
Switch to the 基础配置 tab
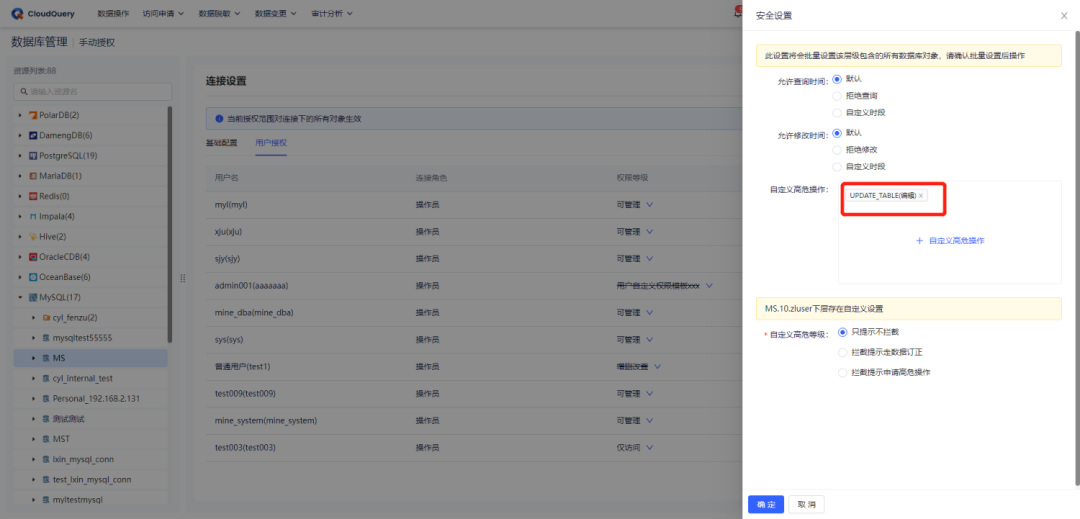pyautogui.click(x=221, y=143)
